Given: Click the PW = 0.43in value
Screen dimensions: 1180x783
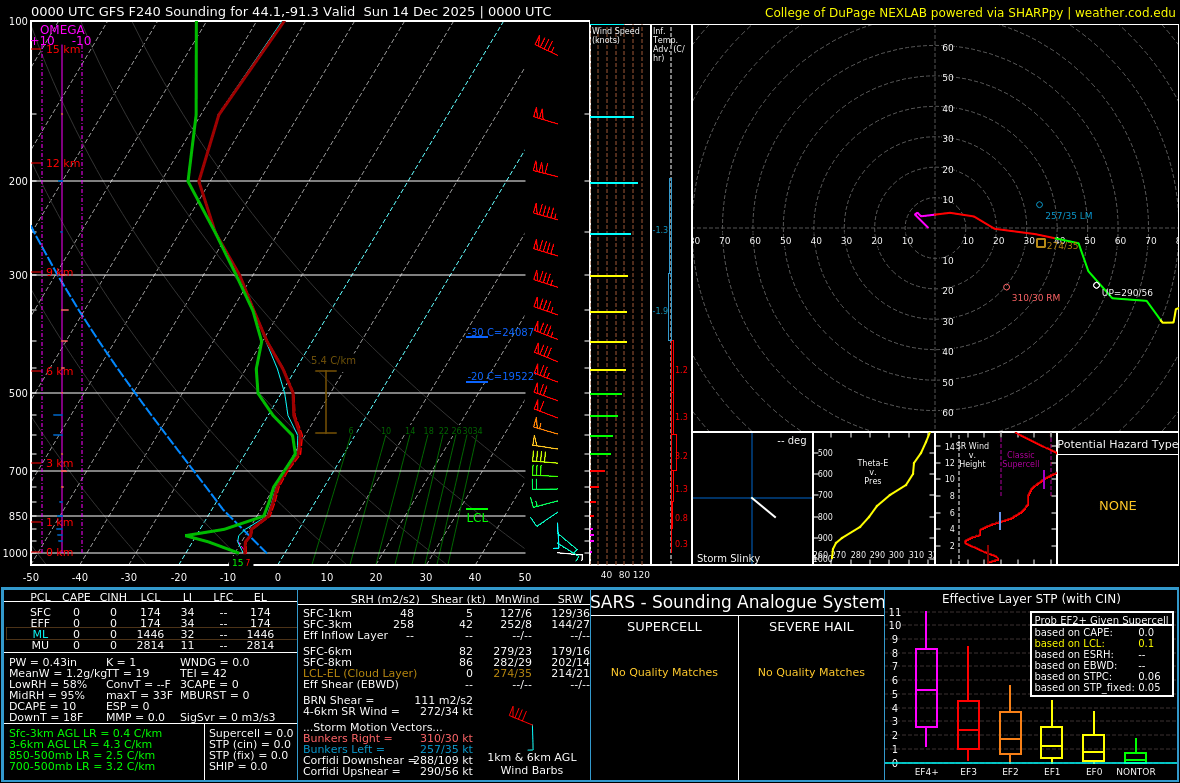Looking at the screenshot, I should point(43,663).
